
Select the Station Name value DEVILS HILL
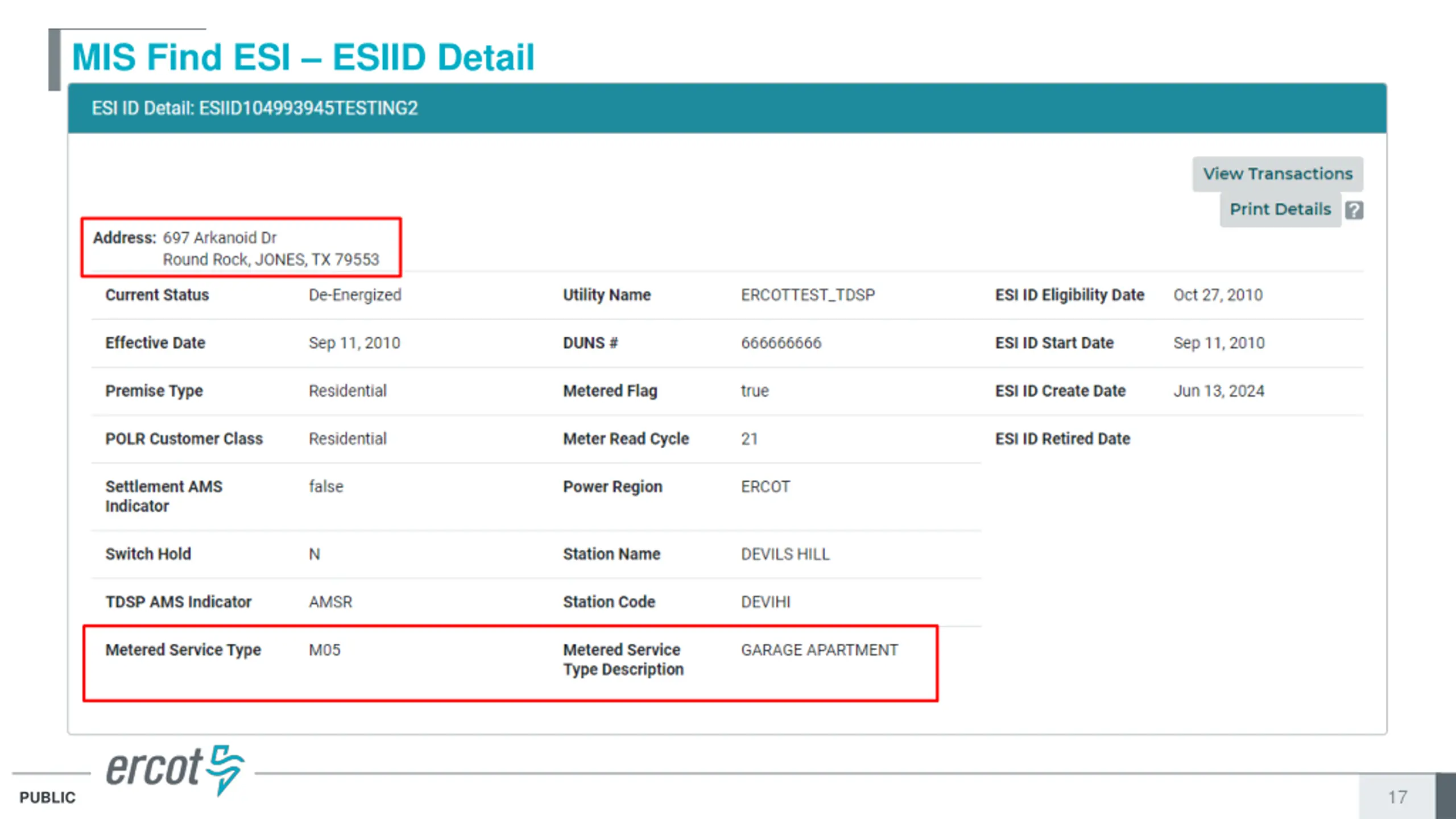(x=785, y=554)
